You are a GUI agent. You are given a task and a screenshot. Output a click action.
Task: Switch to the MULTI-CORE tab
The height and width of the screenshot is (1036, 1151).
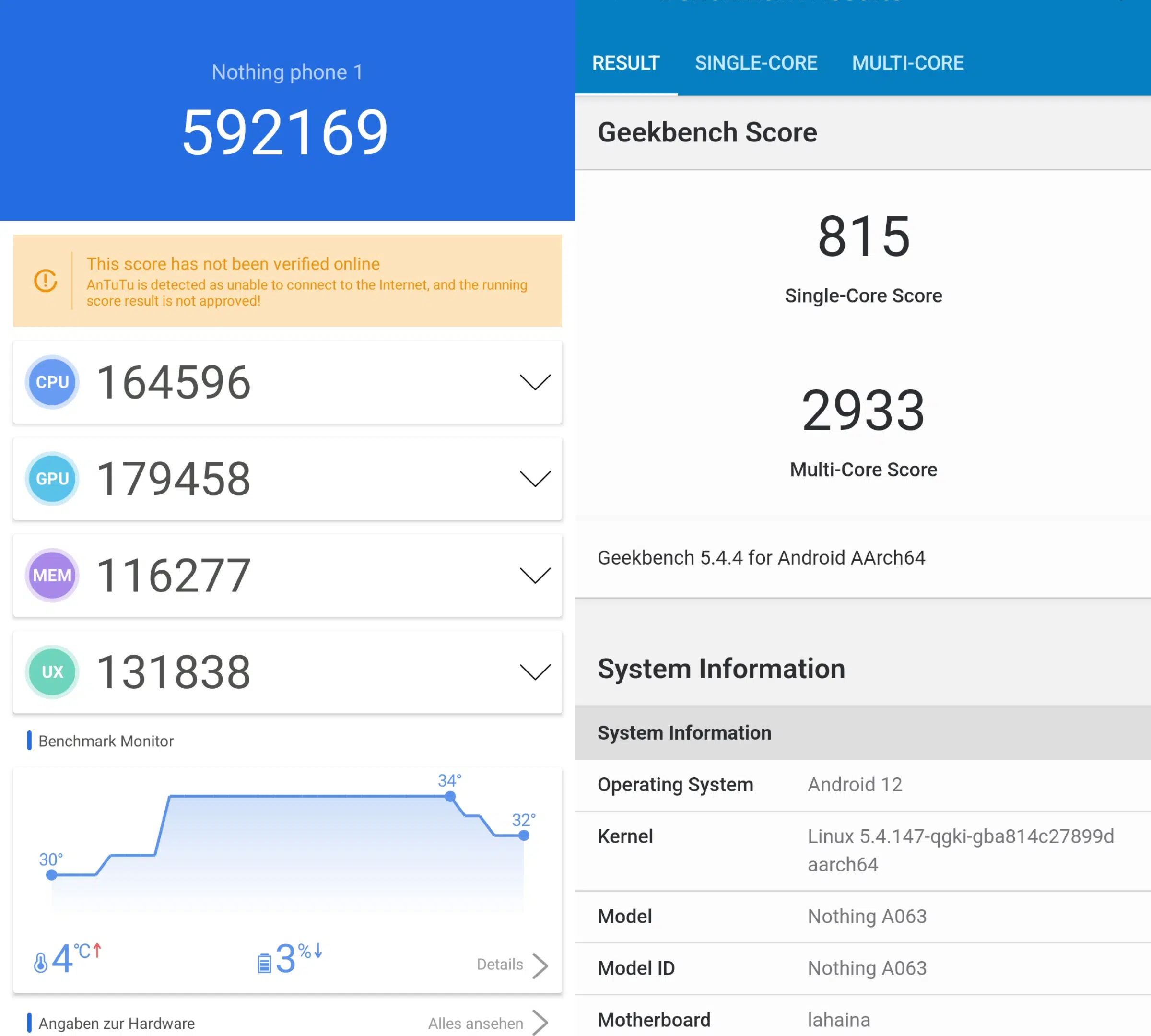[908, 63]
